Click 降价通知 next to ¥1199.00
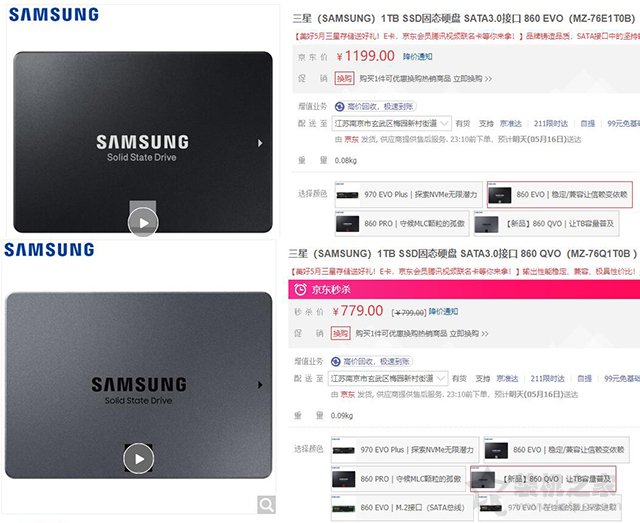 pyautogui.click(x=417, y=56)
